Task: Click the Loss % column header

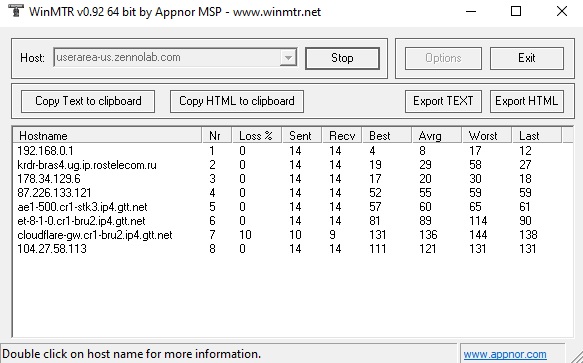Action: tap(257, 136)
